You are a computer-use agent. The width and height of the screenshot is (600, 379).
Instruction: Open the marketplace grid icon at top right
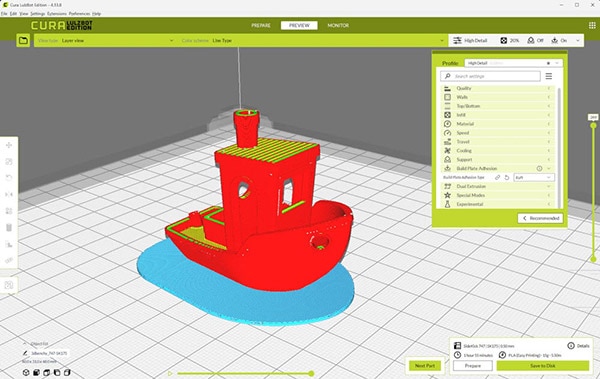point(592,25)
